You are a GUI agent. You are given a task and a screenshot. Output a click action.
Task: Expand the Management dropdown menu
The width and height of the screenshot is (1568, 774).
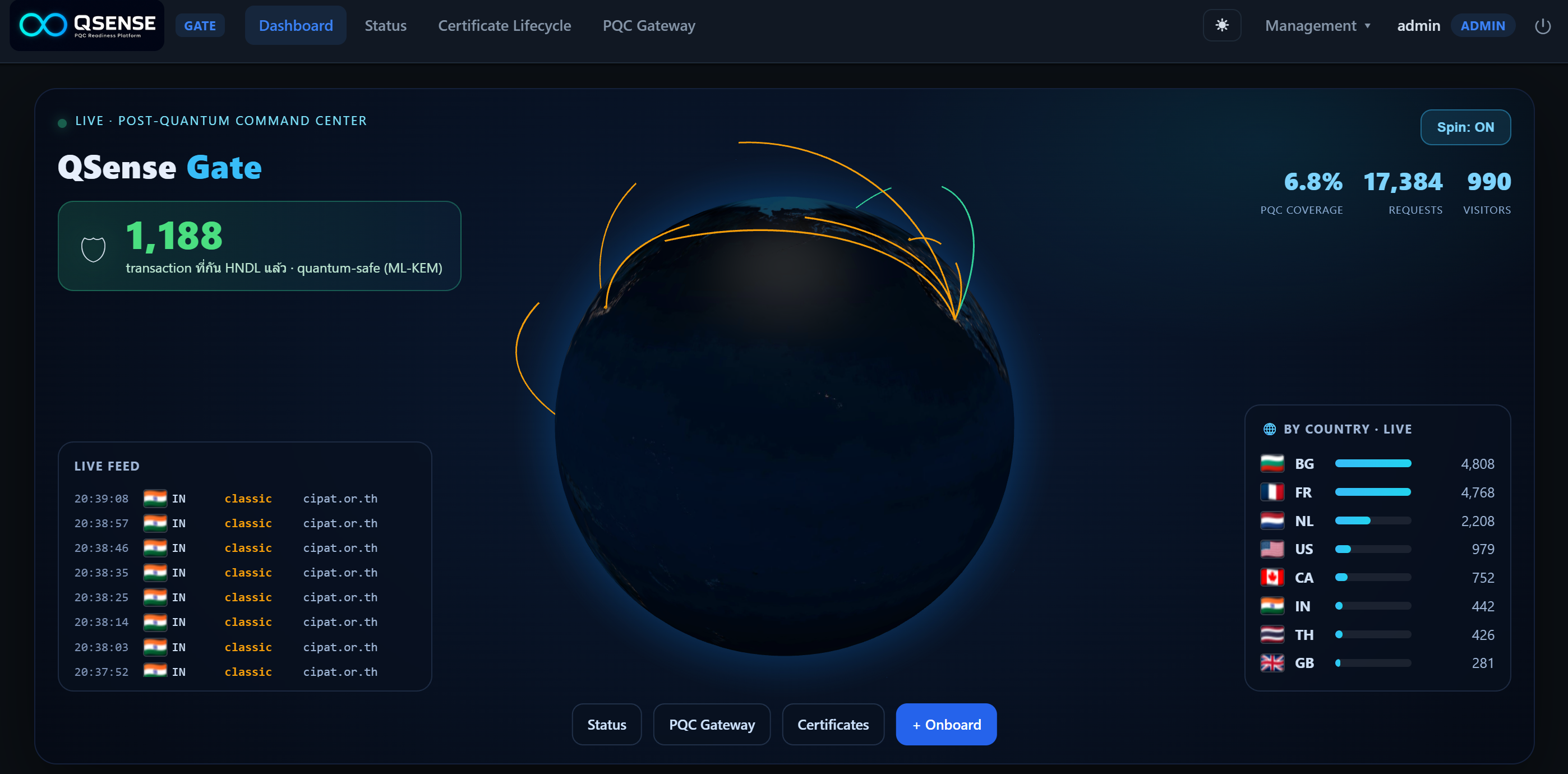coord(1317,26)
